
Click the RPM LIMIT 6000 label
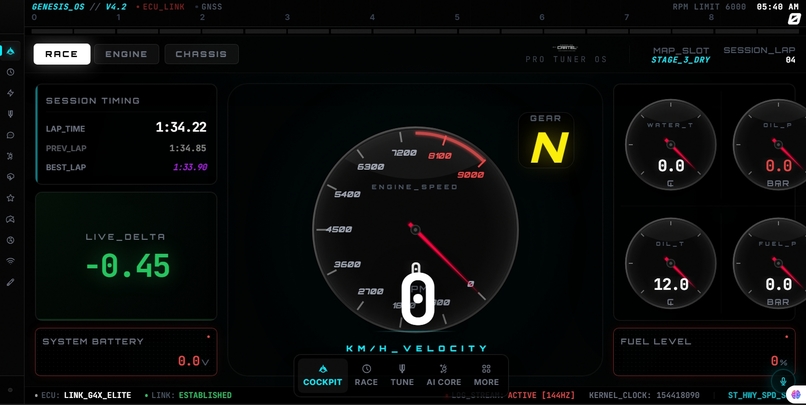[x=709, y=7]
